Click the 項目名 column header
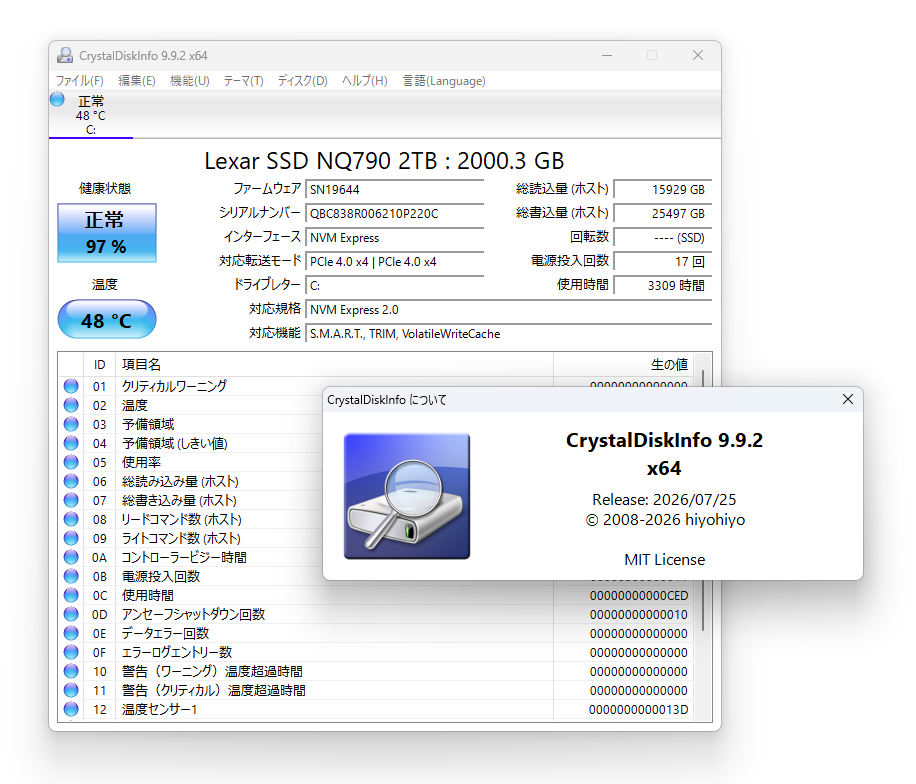 click(x=334, y=365)
